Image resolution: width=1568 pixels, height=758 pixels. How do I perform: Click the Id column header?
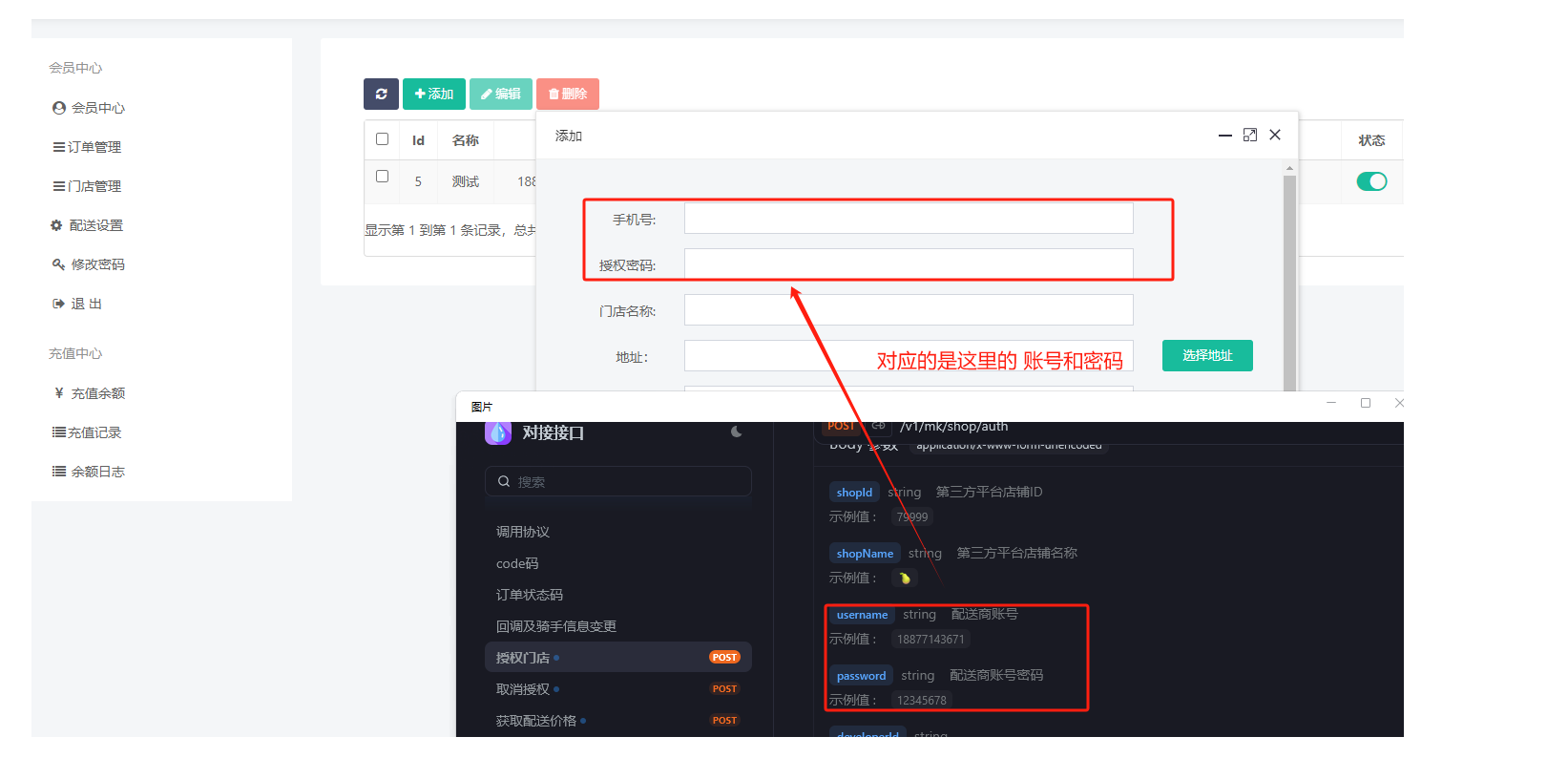(418, 140)
